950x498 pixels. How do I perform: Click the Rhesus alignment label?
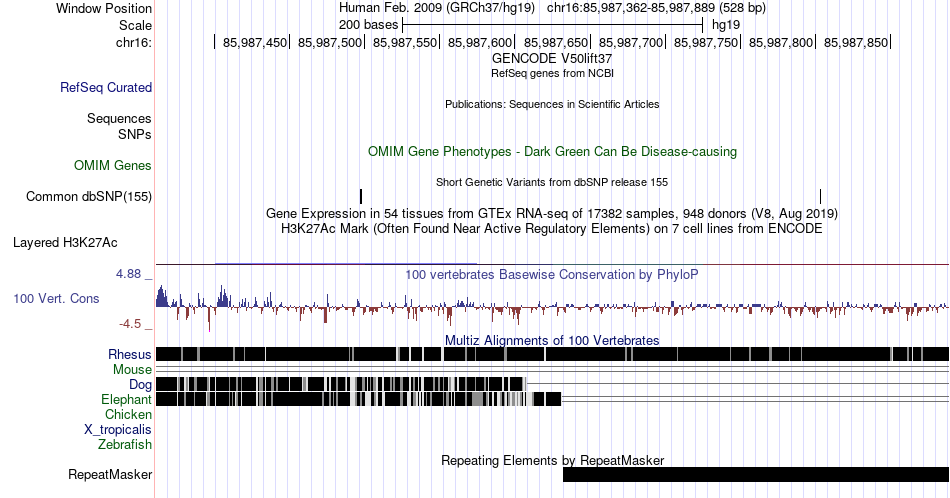point(130,354)
